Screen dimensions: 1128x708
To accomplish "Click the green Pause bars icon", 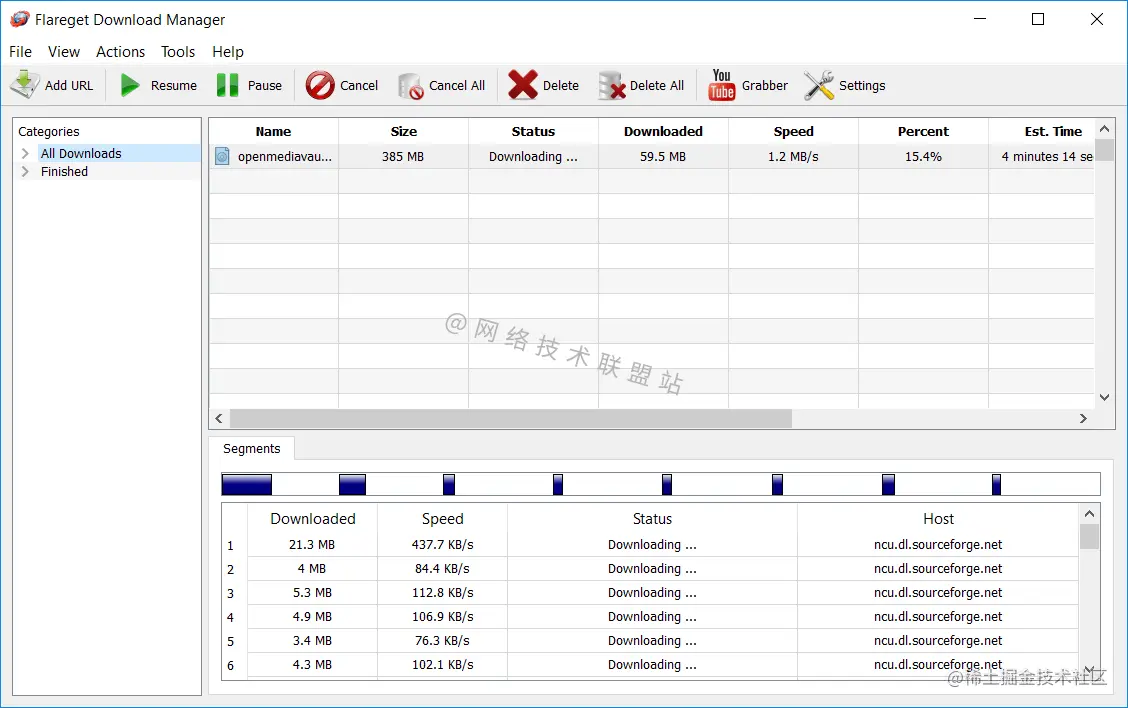I will click(x=227, y=85).
